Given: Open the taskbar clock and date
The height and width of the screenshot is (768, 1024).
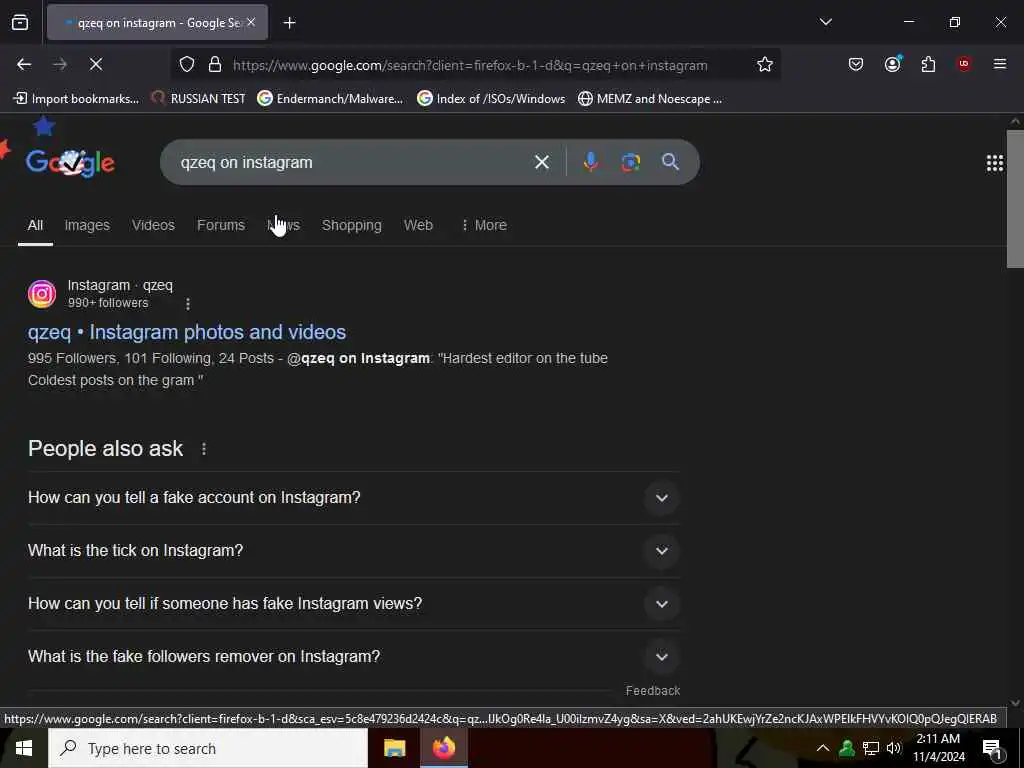Looking at the screenshot, I should click(x=938, y=748).
